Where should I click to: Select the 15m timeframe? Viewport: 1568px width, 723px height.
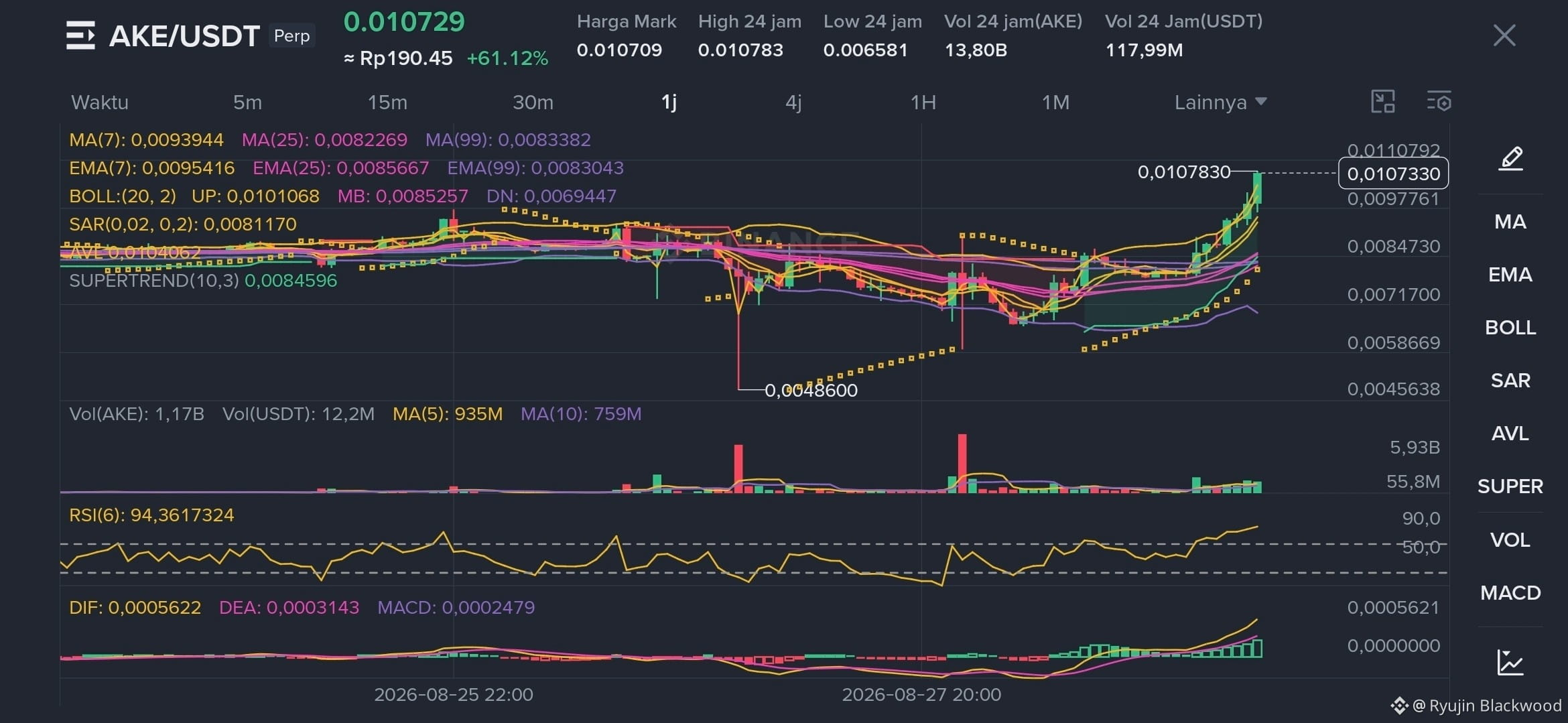(387, 103)
